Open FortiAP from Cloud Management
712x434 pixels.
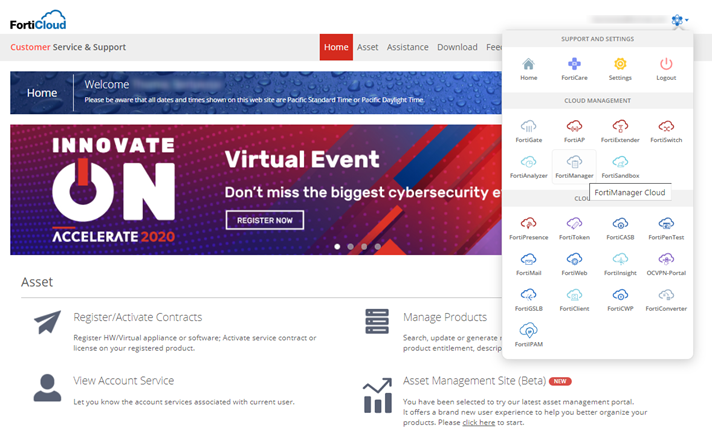click(574, 127)
